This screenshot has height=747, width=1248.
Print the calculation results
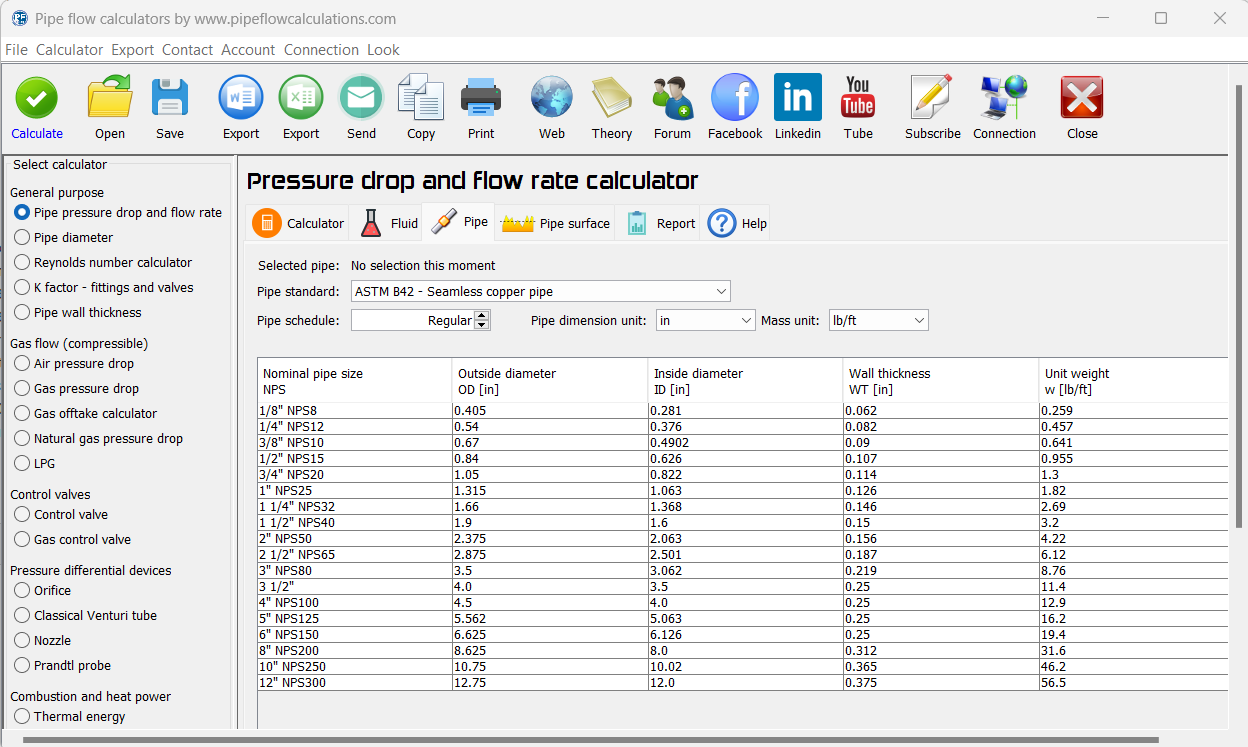(481, 107)
